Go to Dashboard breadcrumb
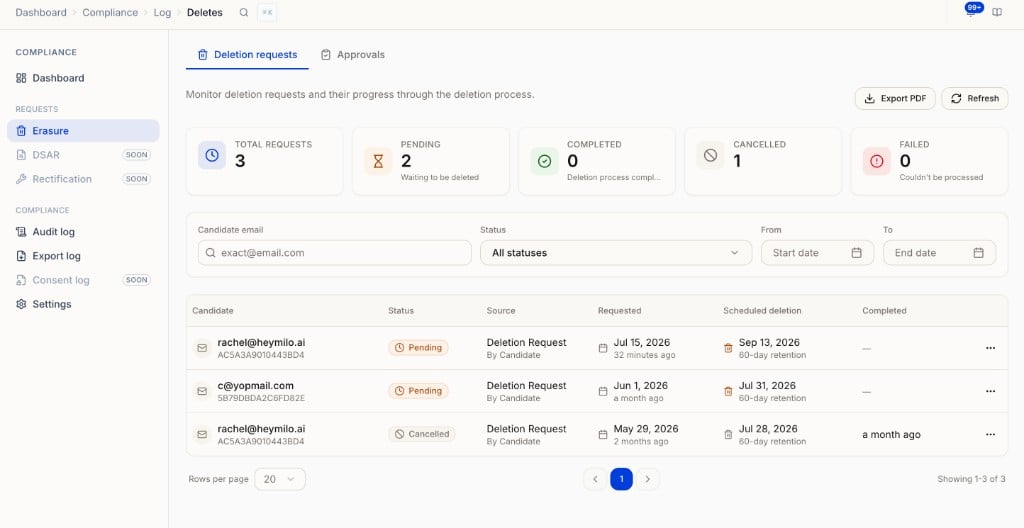The image size is (1024, 528). [x=40, y=12]
